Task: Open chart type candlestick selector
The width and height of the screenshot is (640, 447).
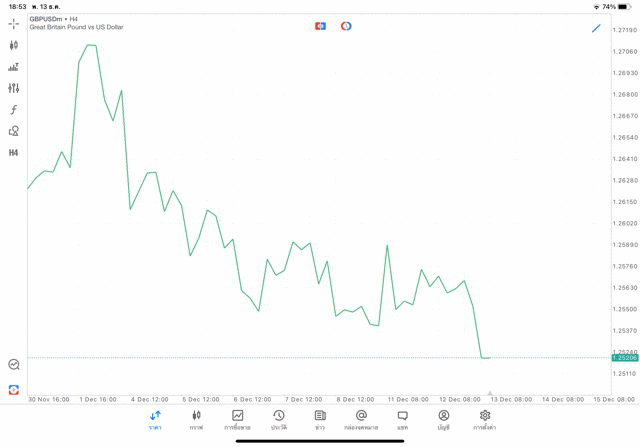Action: tap(14, 45)
